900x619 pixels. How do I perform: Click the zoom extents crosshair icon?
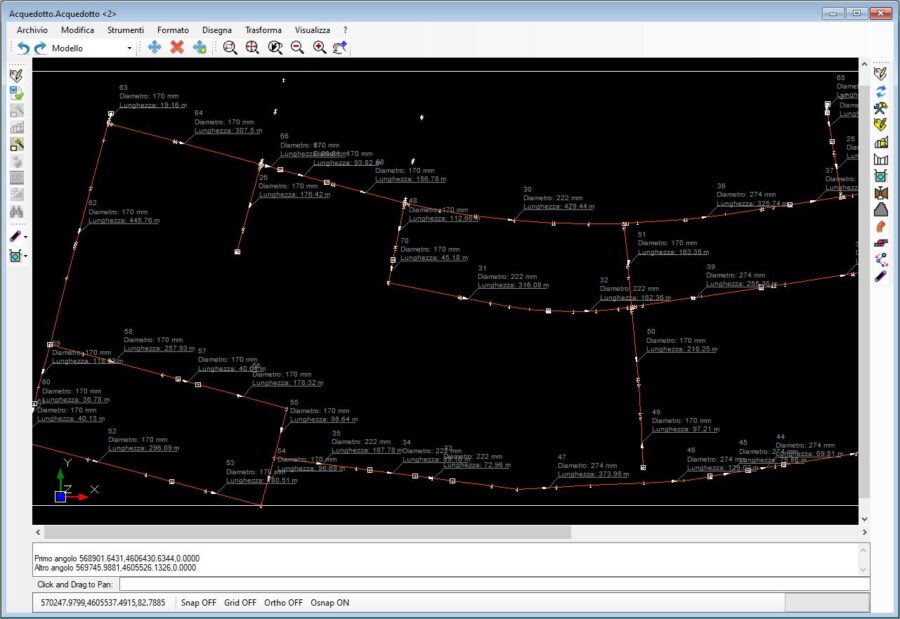(252, 47)
